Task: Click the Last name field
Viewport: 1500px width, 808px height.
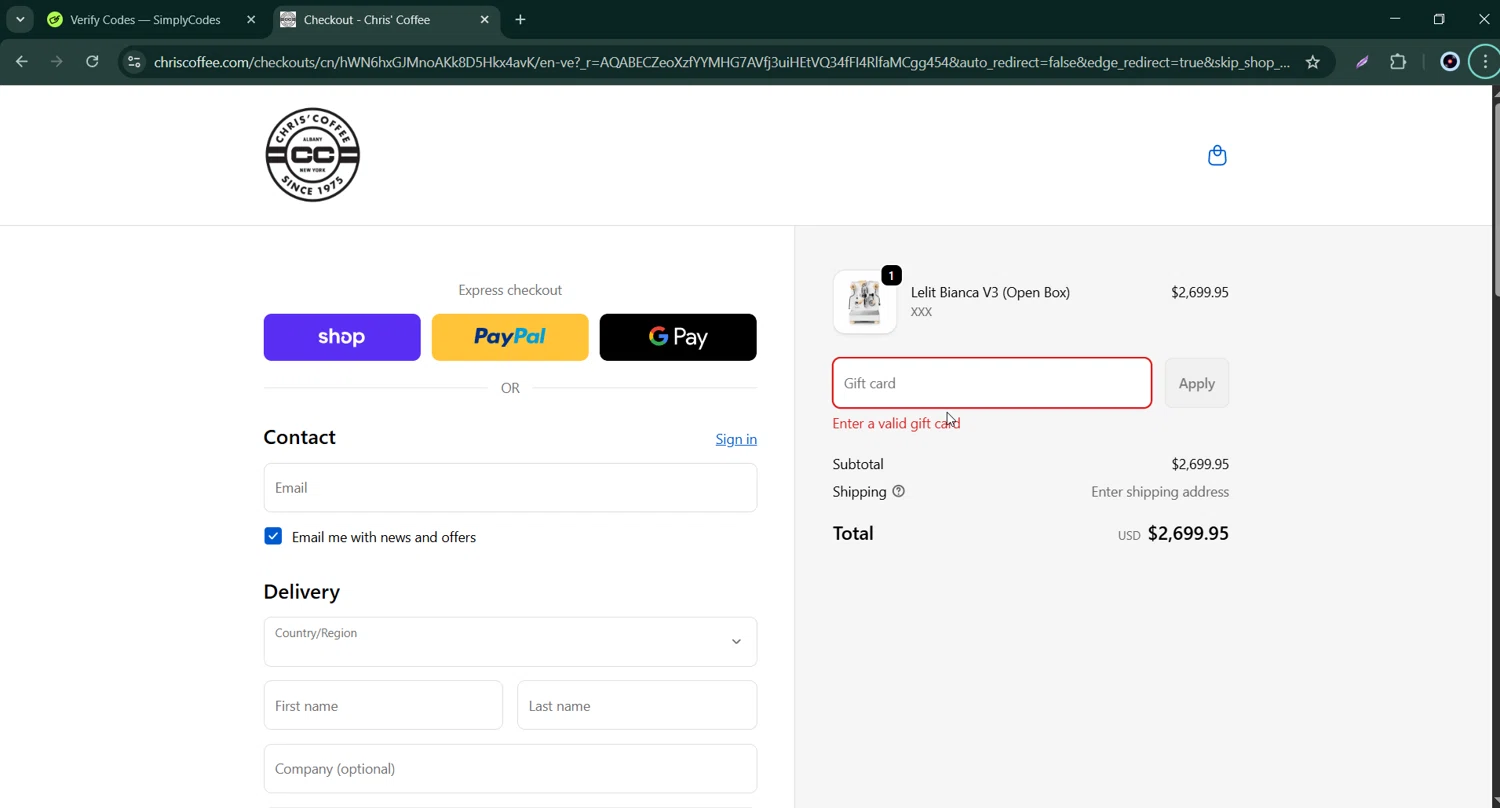Action: click(637, 705)
